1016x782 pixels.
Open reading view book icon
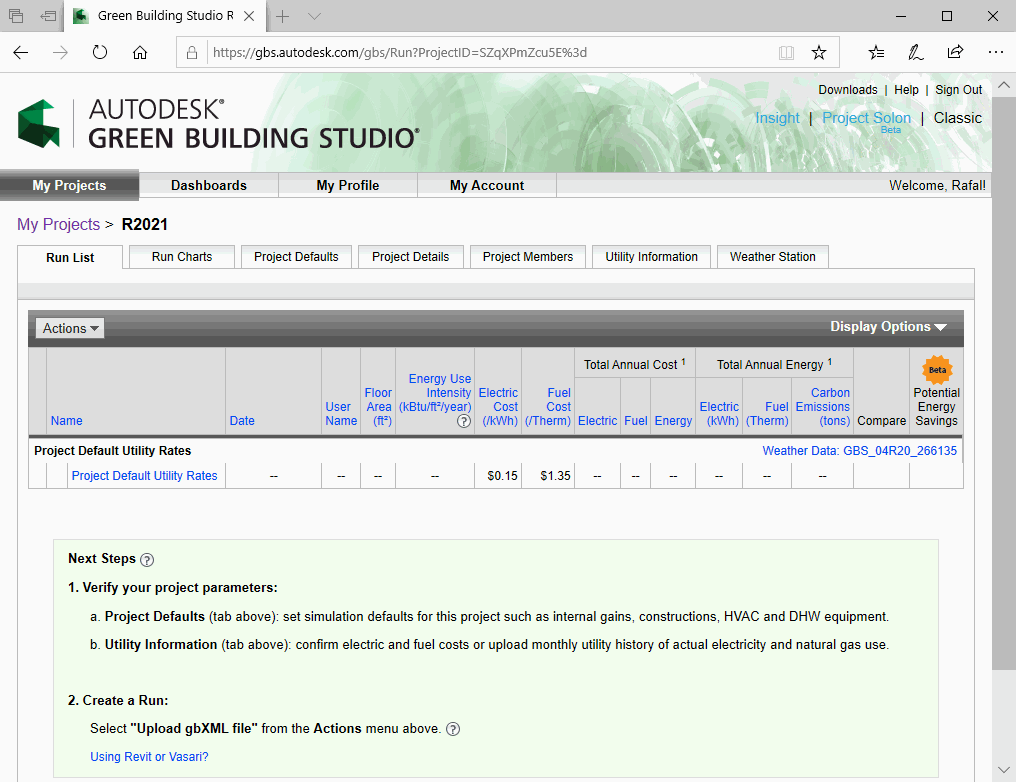786,52
